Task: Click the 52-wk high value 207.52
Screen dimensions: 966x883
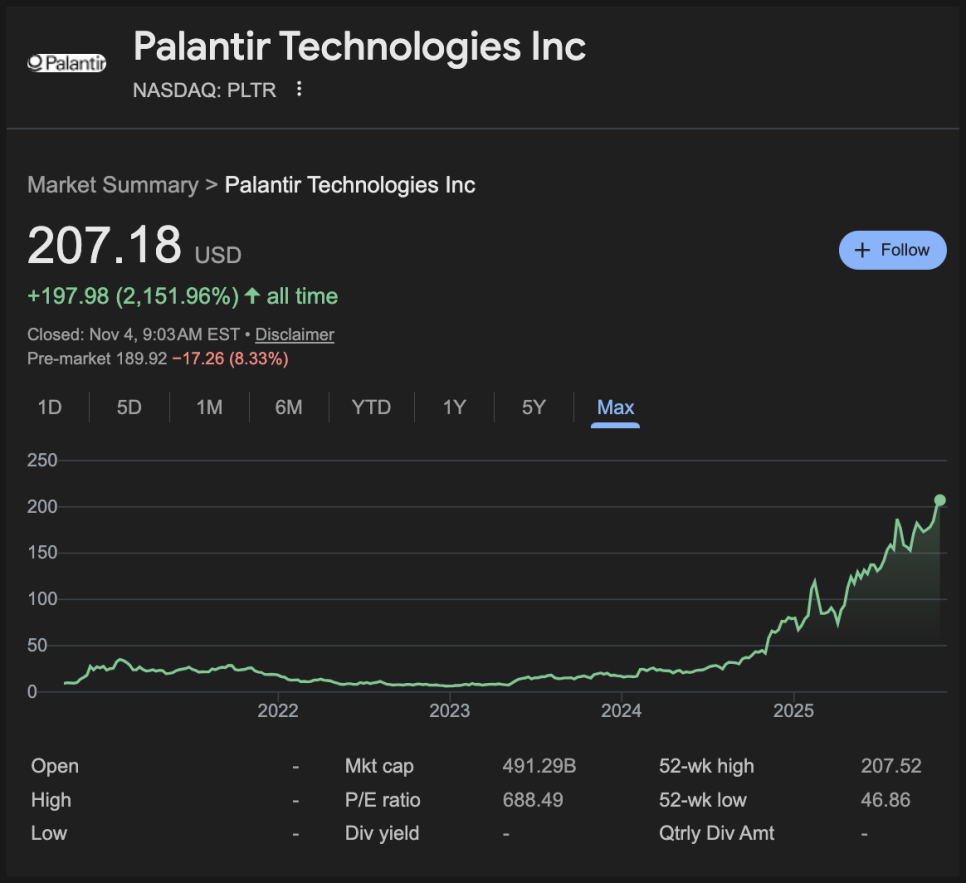Action: [891, 767]
